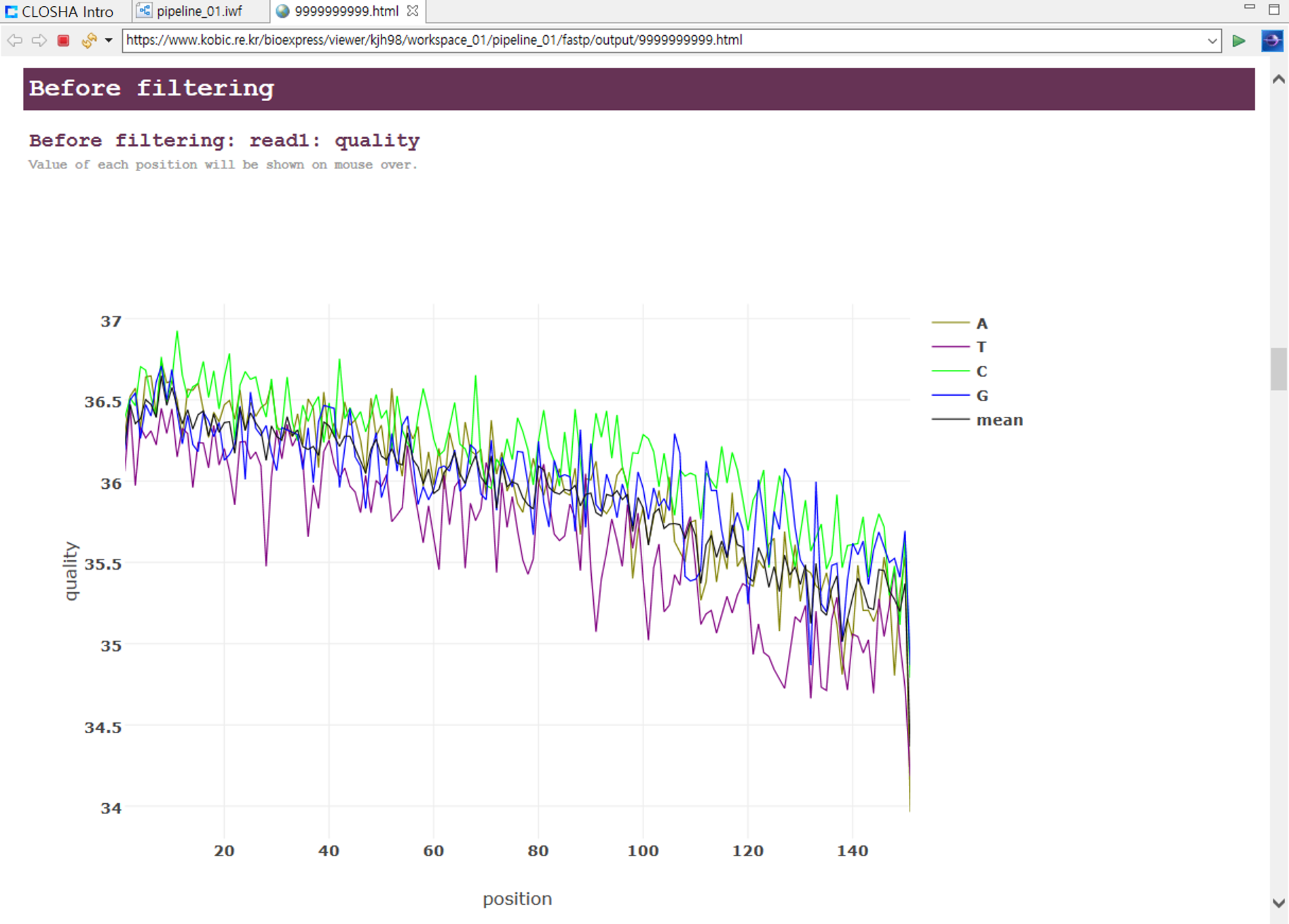Screen dimensions: 1289x924
Task: Toggle the C series in legend
Action: click(x=960, y=371)
